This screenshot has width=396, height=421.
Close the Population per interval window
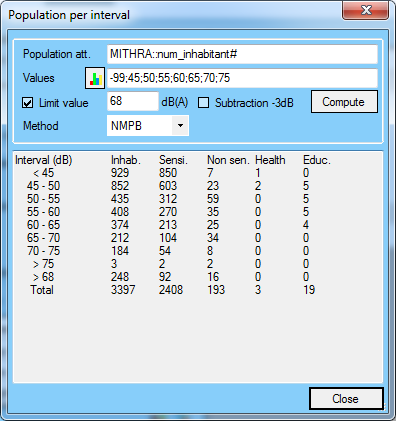[366, 10]
